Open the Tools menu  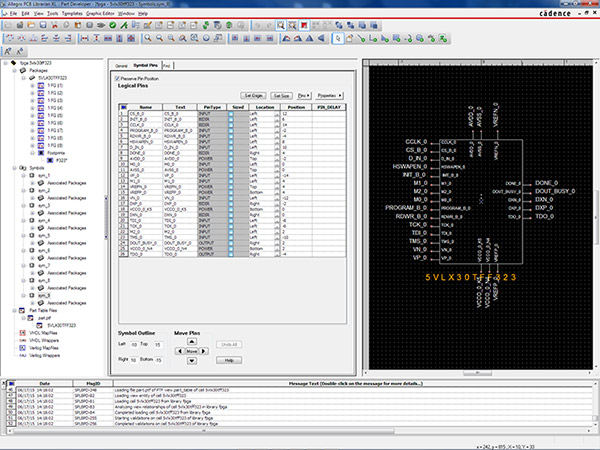tap(52, 13)
